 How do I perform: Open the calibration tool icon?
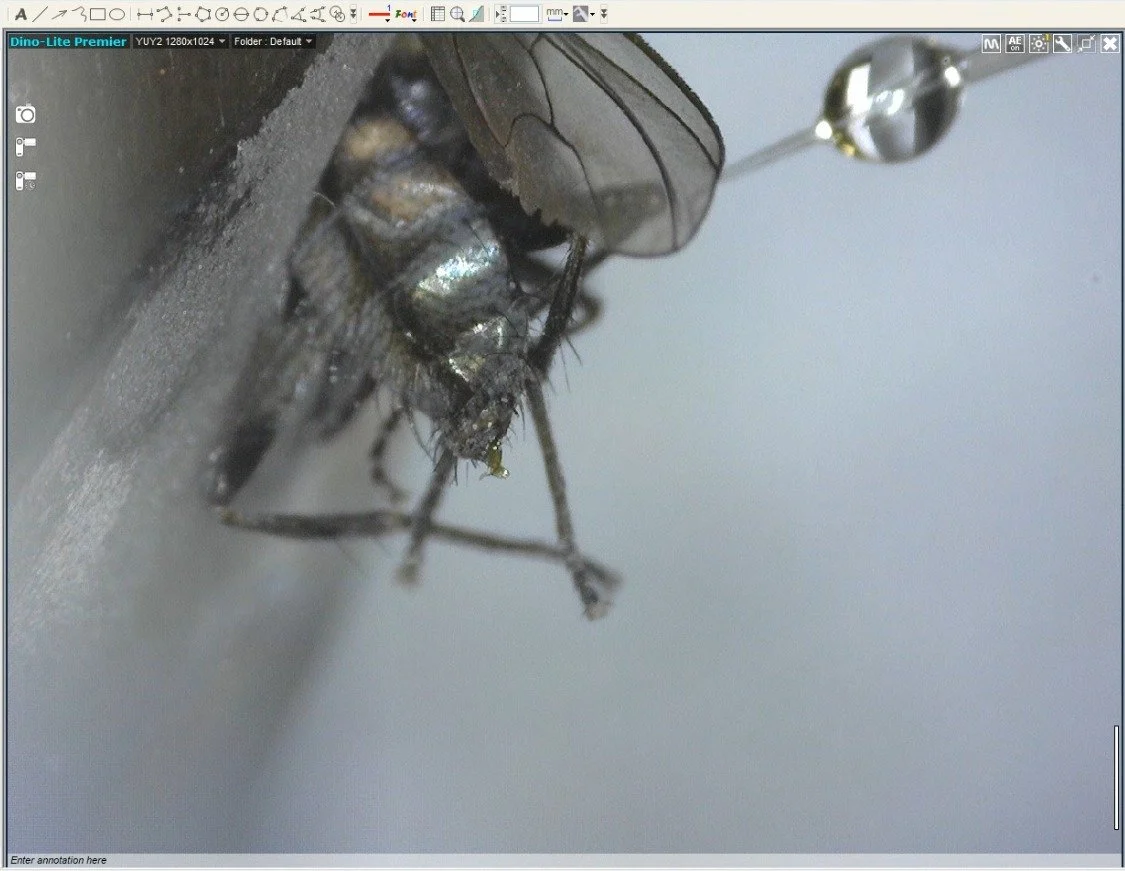coord(476,14)
